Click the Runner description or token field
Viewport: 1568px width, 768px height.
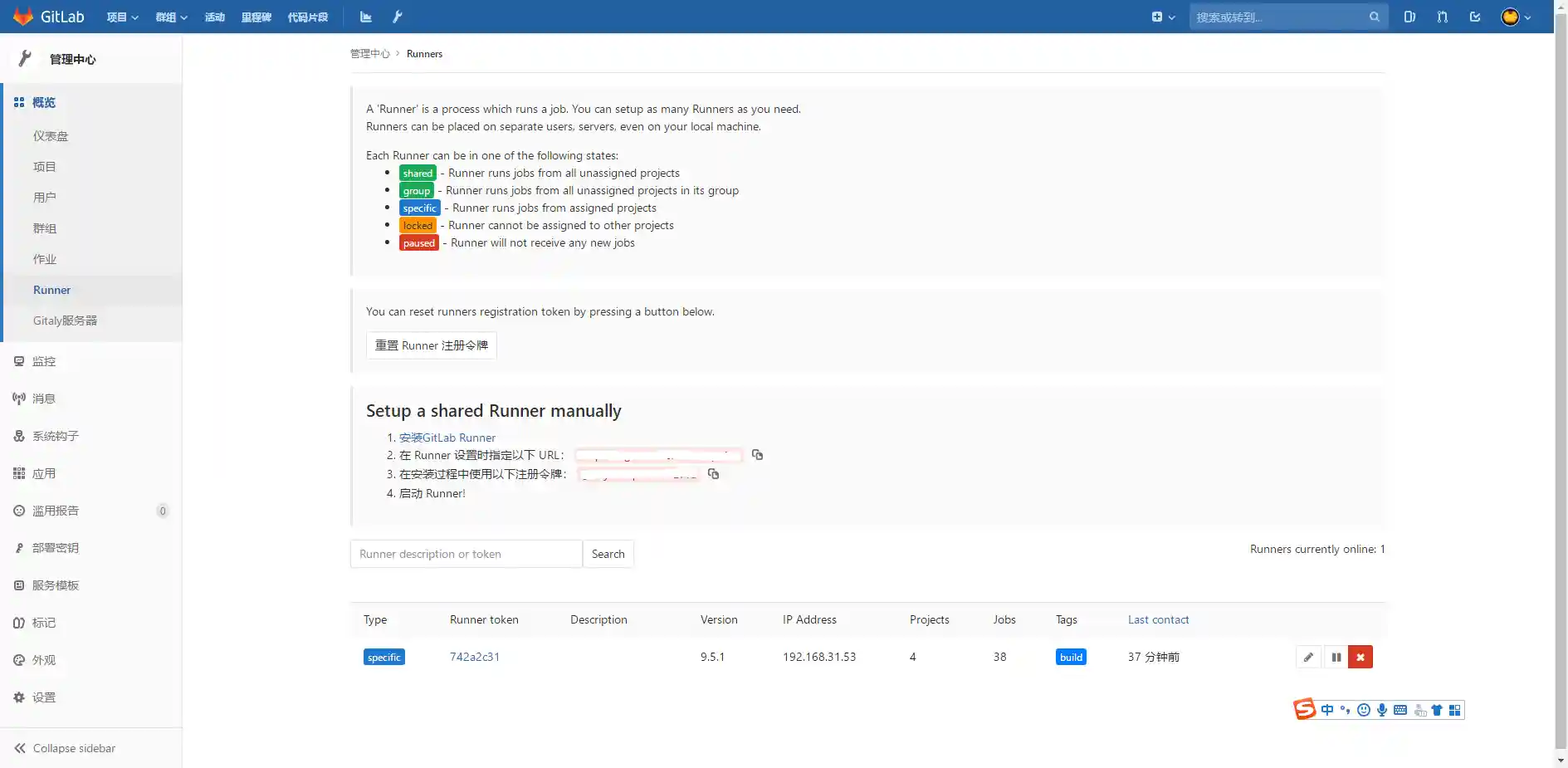click(466, 554)
